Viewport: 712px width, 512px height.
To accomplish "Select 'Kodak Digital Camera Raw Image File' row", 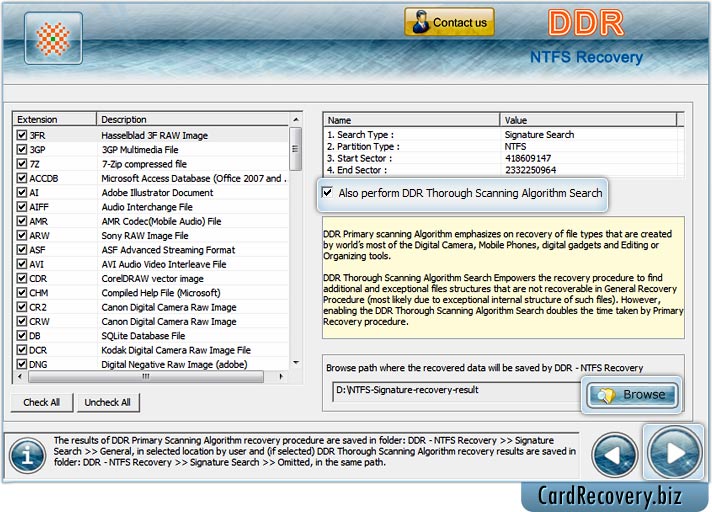I will click(151, 350).
